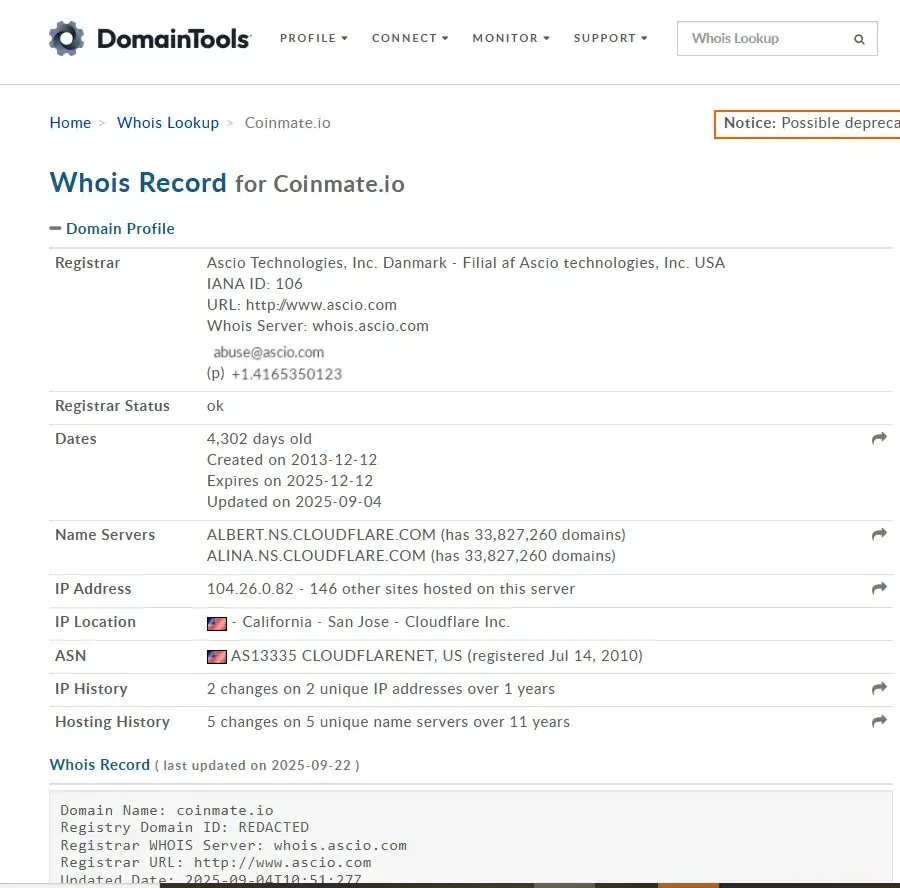Click the IANA ID: 106 text

click(x=254, y=284)
